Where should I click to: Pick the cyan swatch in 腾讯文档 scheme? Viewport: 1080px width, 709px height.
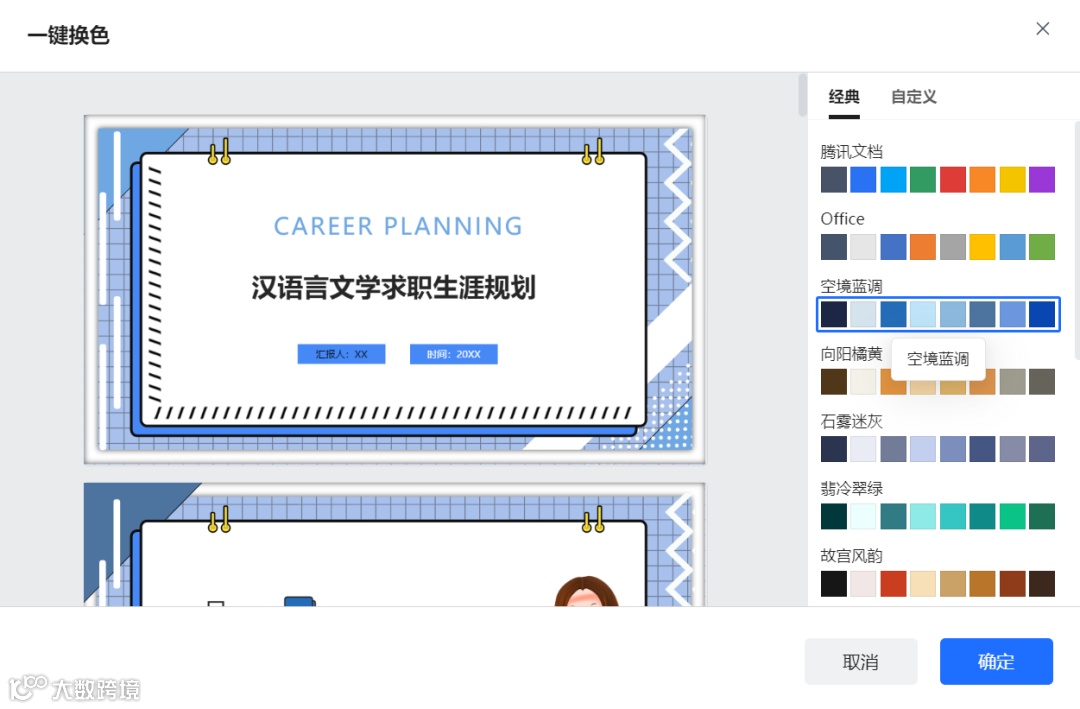[x=893, y=180]
